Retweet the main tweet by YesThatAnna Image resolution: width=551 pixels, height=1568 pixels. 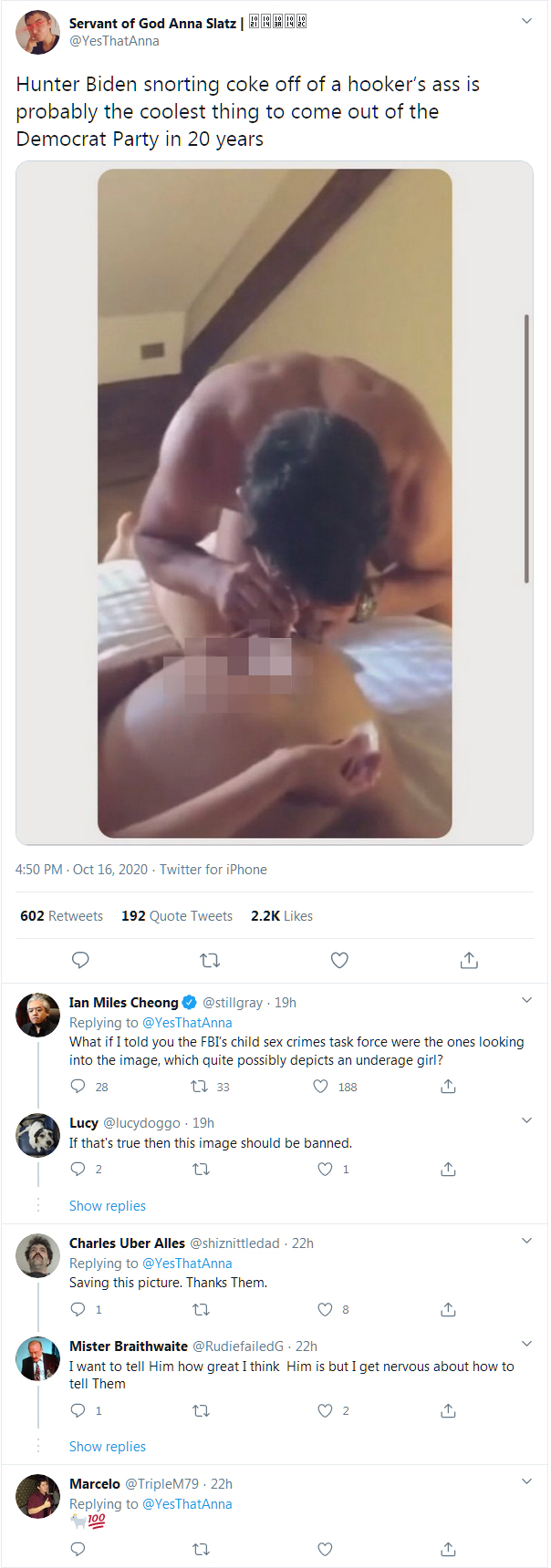coord(210,960)
